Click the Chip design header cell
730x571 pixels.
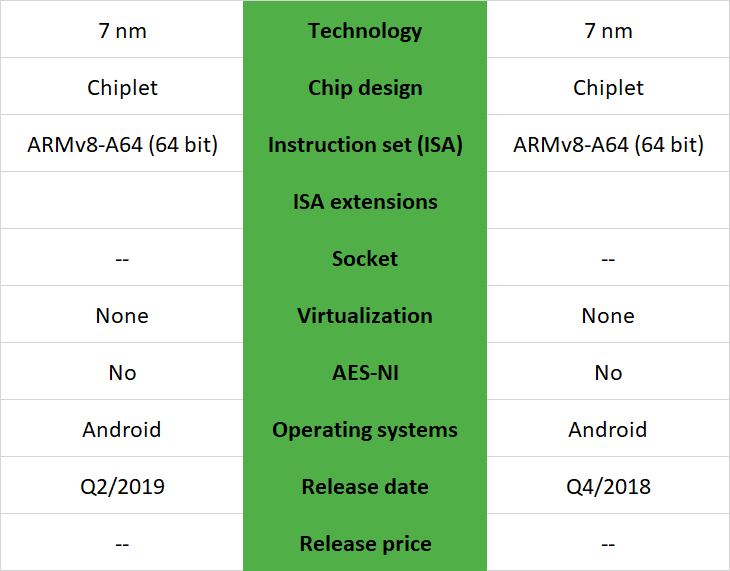point(364,87)
